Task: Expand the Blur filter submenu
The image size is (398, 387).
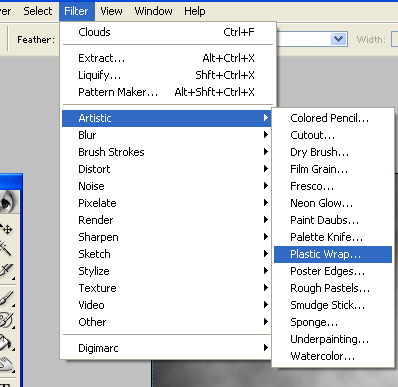Action: coord(167,135)
